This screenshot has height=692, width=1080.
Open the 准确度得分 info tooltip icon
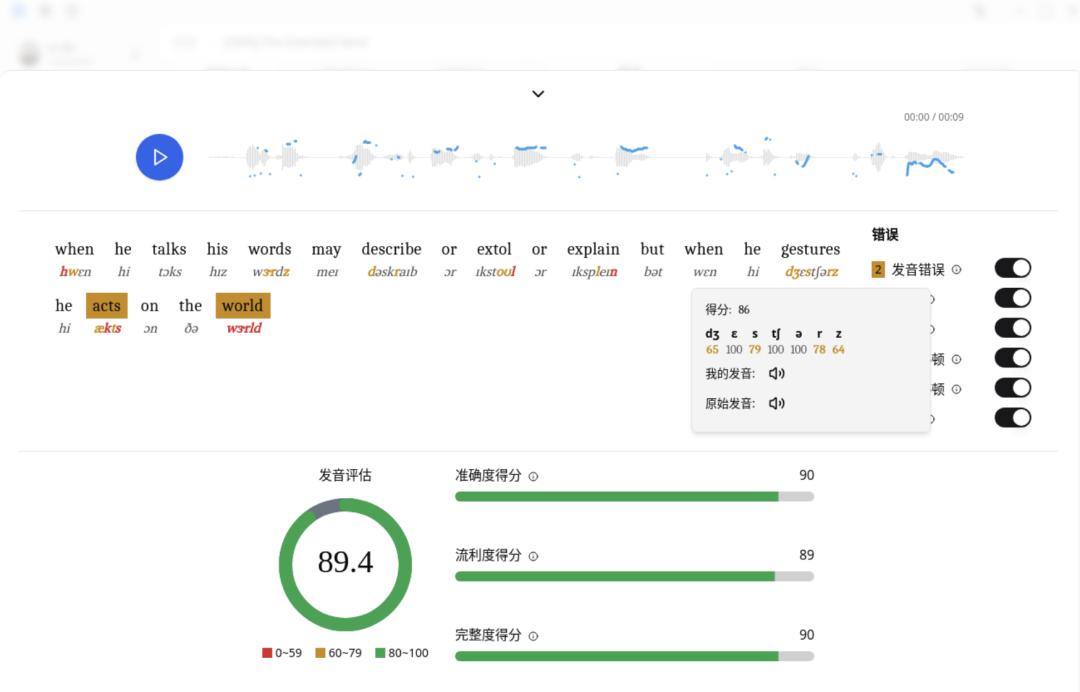point(536,477)
